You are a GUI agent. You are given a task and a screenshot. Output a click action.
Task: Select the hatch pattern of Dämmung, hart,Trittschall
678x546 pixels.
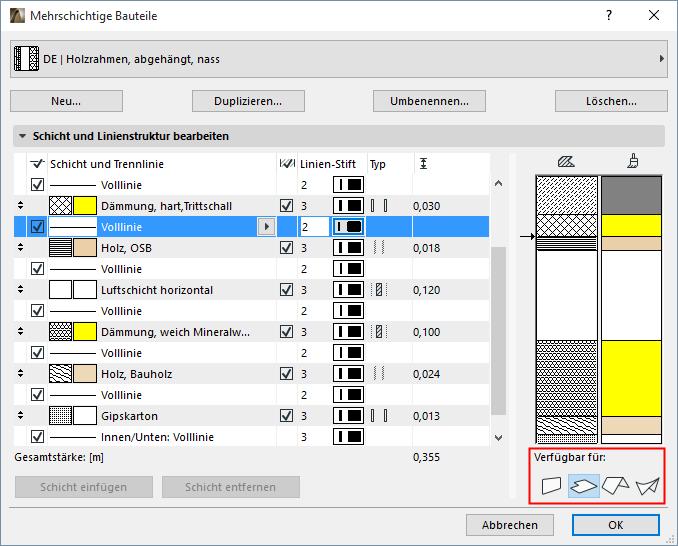click(x=60, y=206)
